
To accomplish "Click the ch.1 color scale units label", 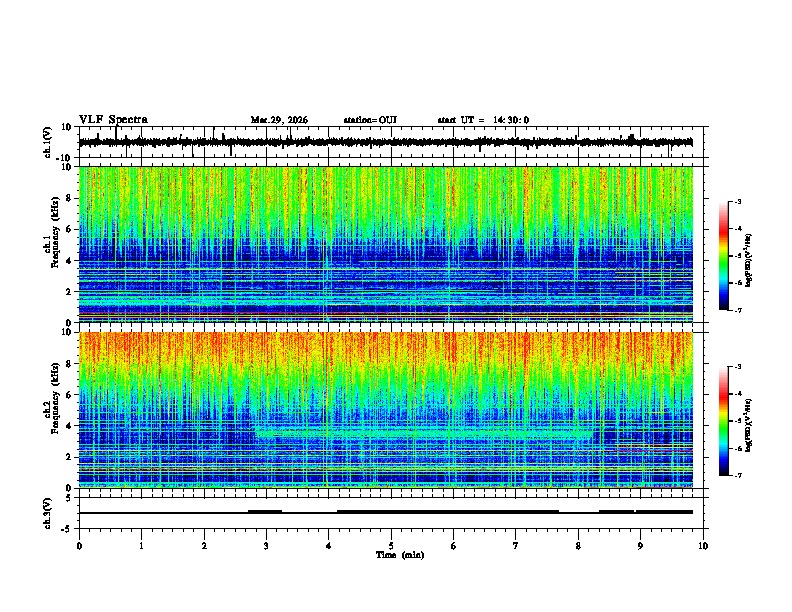I will coord(749,260).
